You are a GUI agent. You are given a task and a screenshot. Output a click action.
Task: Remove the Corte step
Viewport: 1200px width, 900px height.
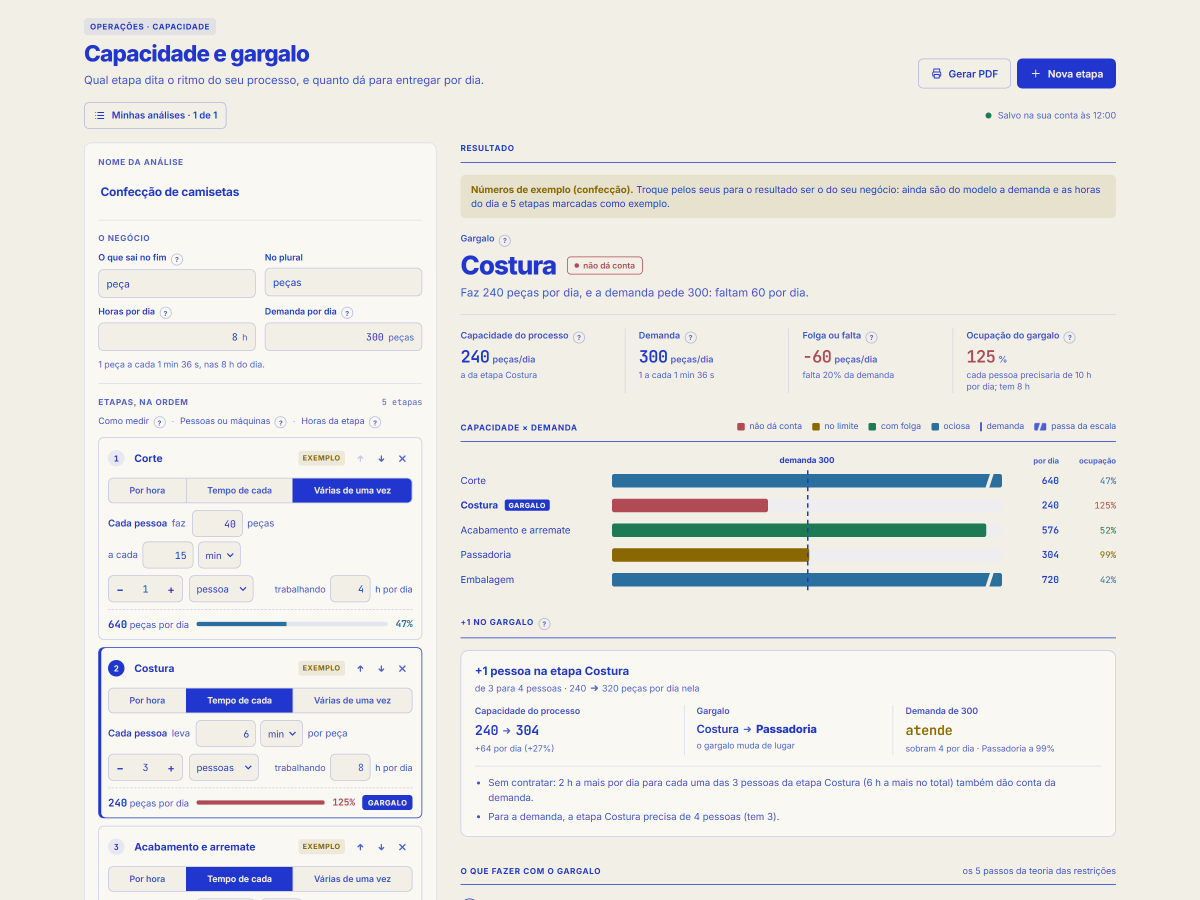click(402, 458)
